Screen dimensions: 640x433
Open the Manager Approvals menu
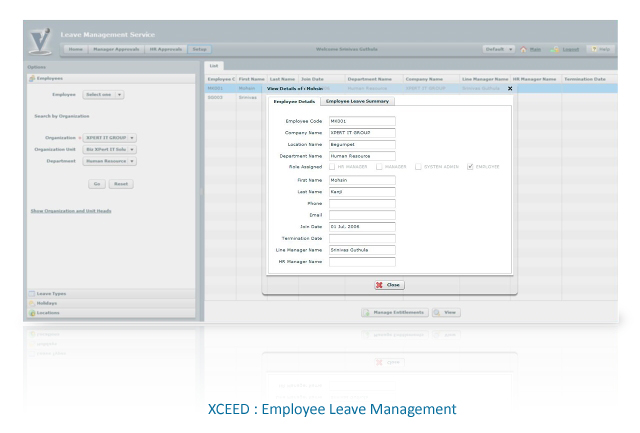pos(116,49)
